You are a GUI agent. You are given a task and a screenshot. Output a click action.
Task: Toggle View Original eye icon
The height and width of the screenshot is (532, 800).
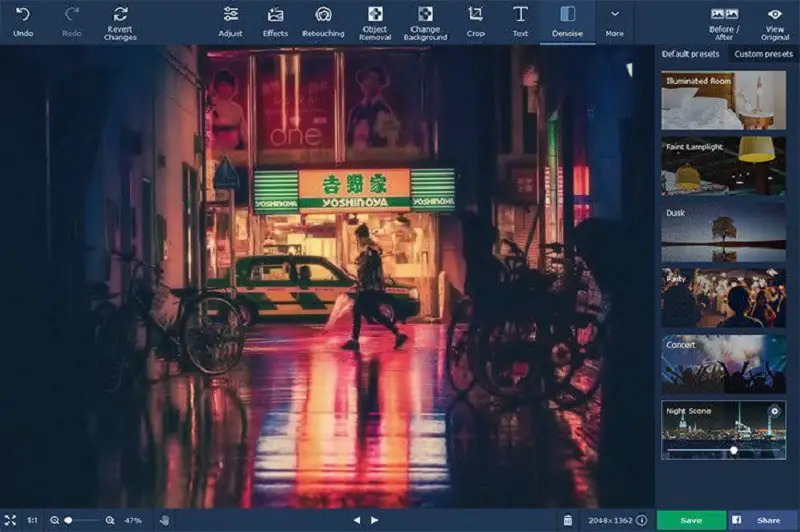click(x=775, y=22)
